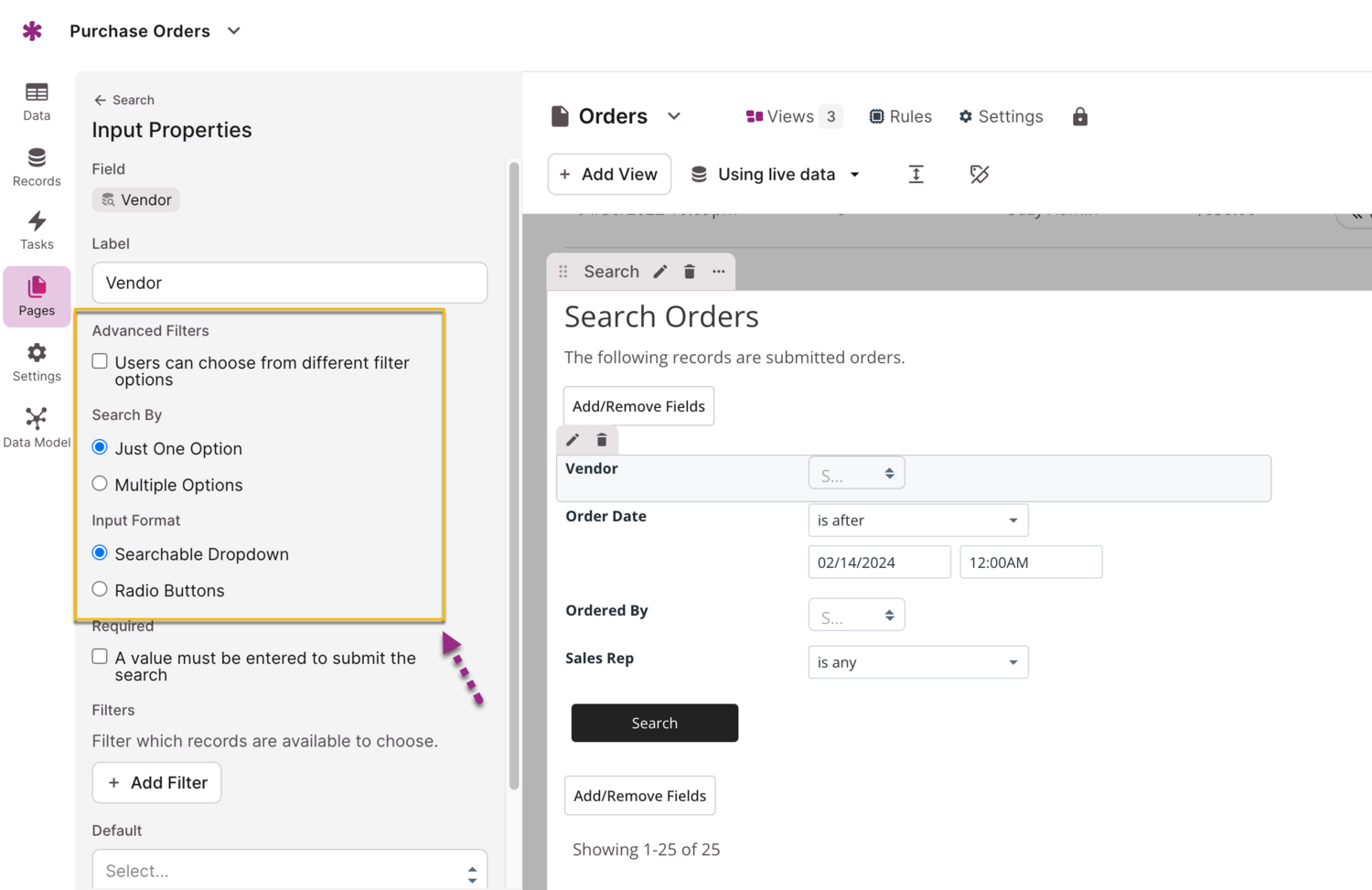The width and height of the screenshot is (1372, 890).
Task: Open the three-dot menu on Search view
Action: point(719,272)
